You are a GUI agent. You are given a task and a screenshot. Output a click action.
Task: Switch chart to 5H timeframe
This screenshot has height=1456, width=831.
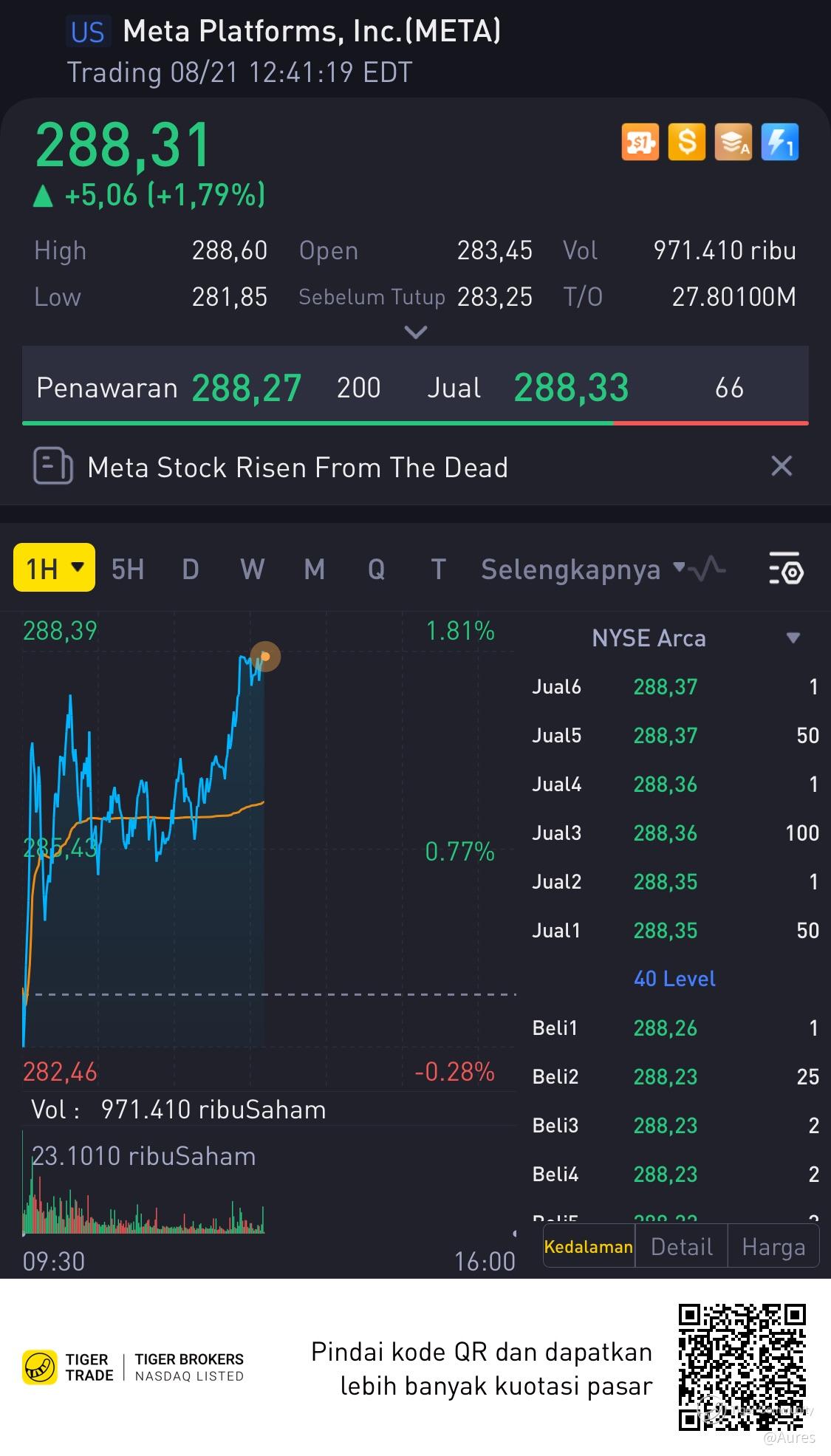pos(128,570)
